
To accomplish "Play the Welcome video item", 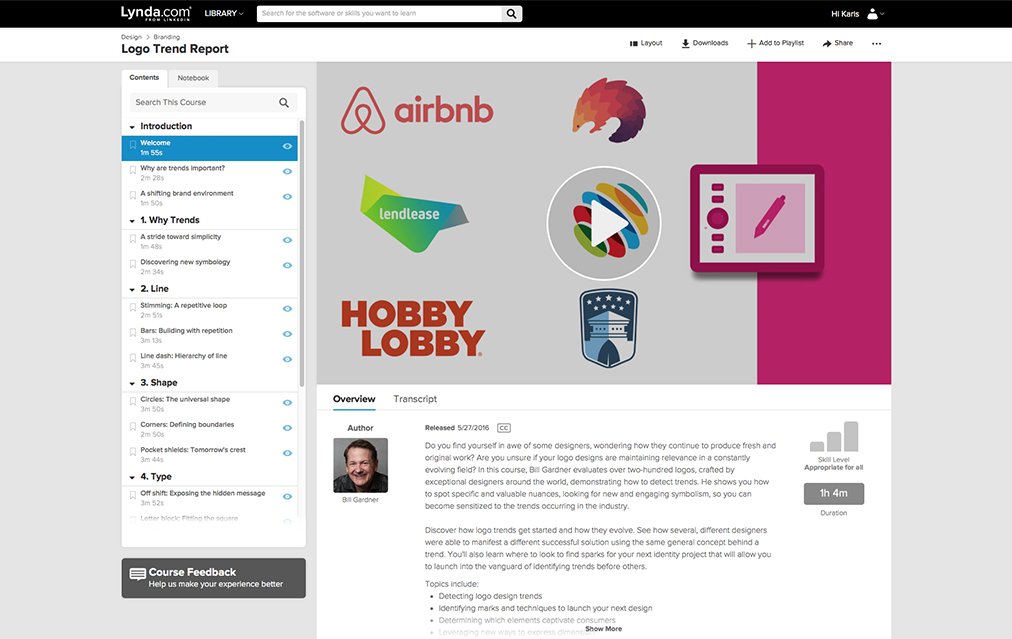I will 210,148.
